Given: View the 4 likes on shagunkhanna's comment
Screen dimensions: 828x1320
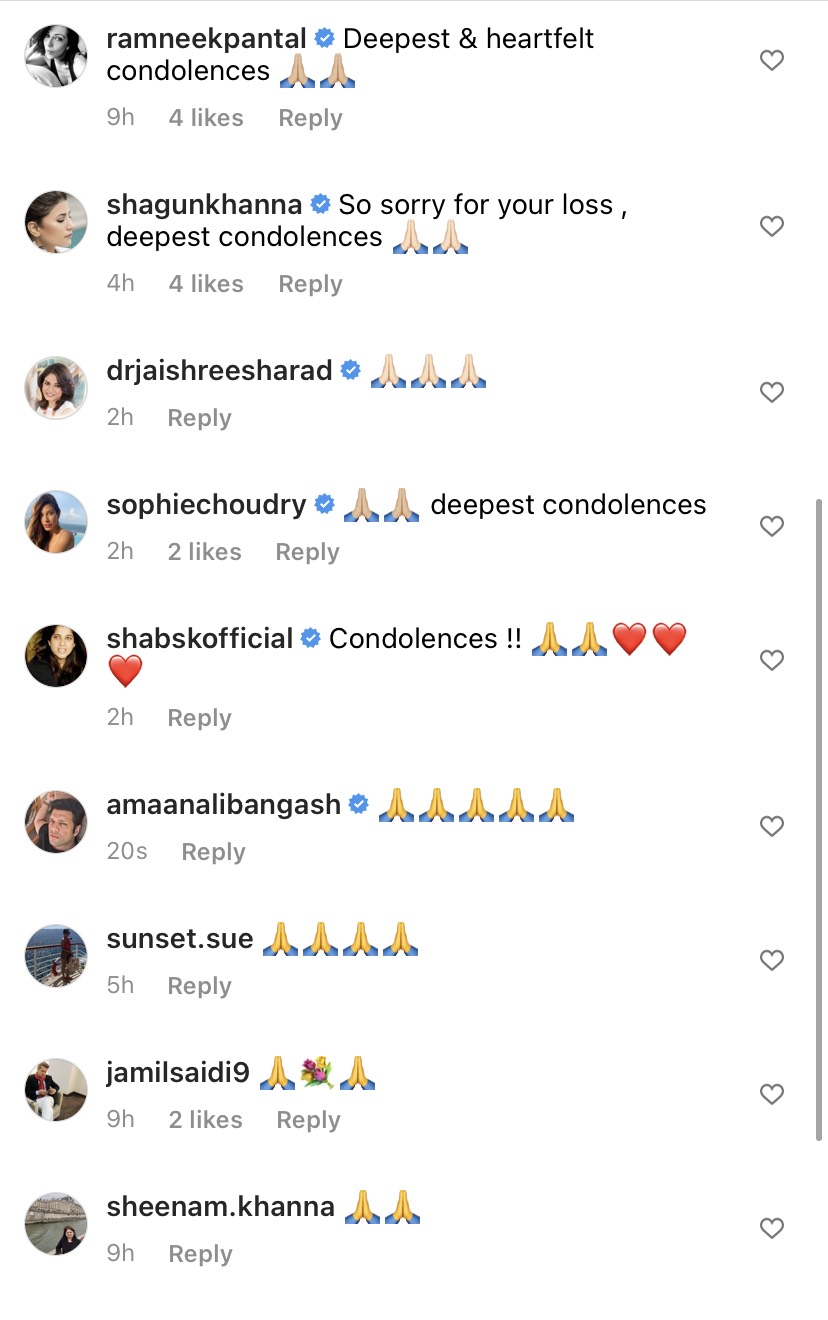Looking at the screenshot, I should [x=206, y=284].
